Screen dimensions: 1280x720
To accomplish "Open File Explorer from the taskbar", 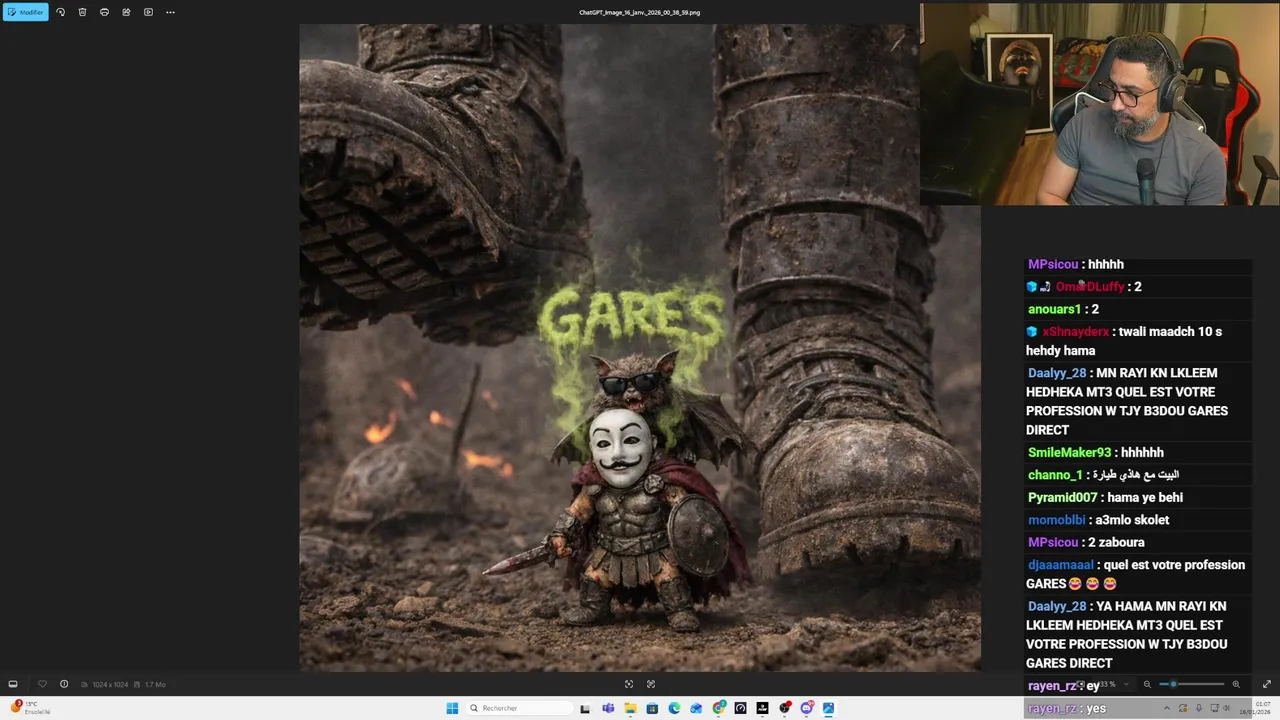I will pos(630,708).
